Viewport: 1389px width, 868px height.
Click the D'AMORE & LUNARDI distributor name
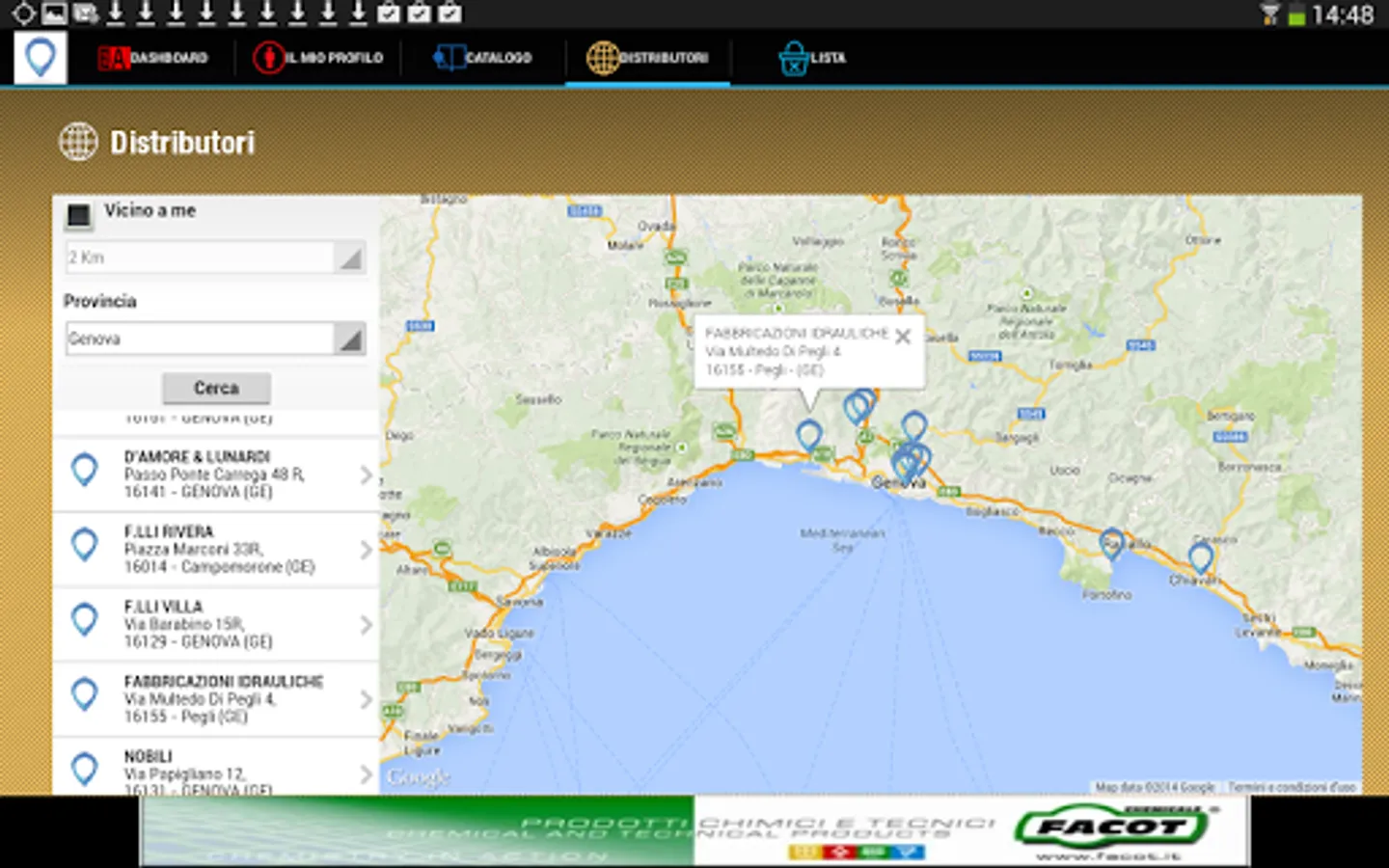(197, 456)
